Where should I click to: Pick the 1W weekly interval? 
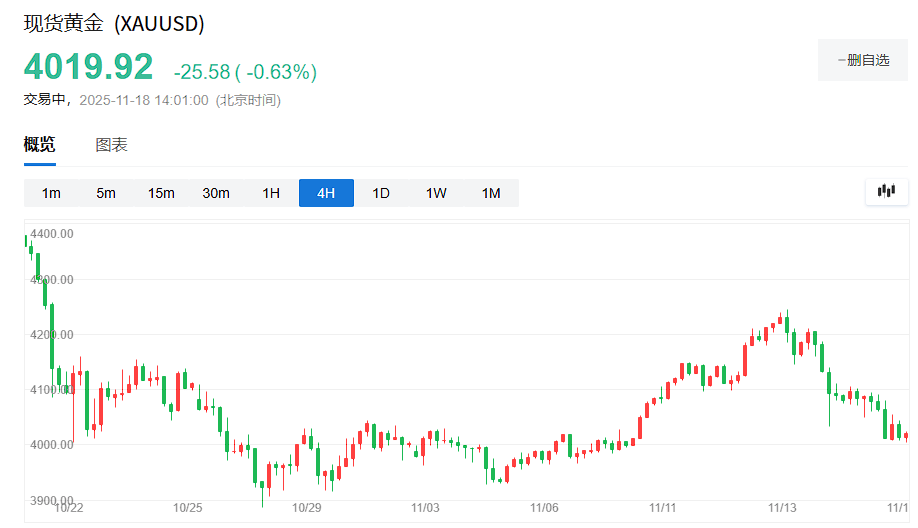(x=436, y=193)
